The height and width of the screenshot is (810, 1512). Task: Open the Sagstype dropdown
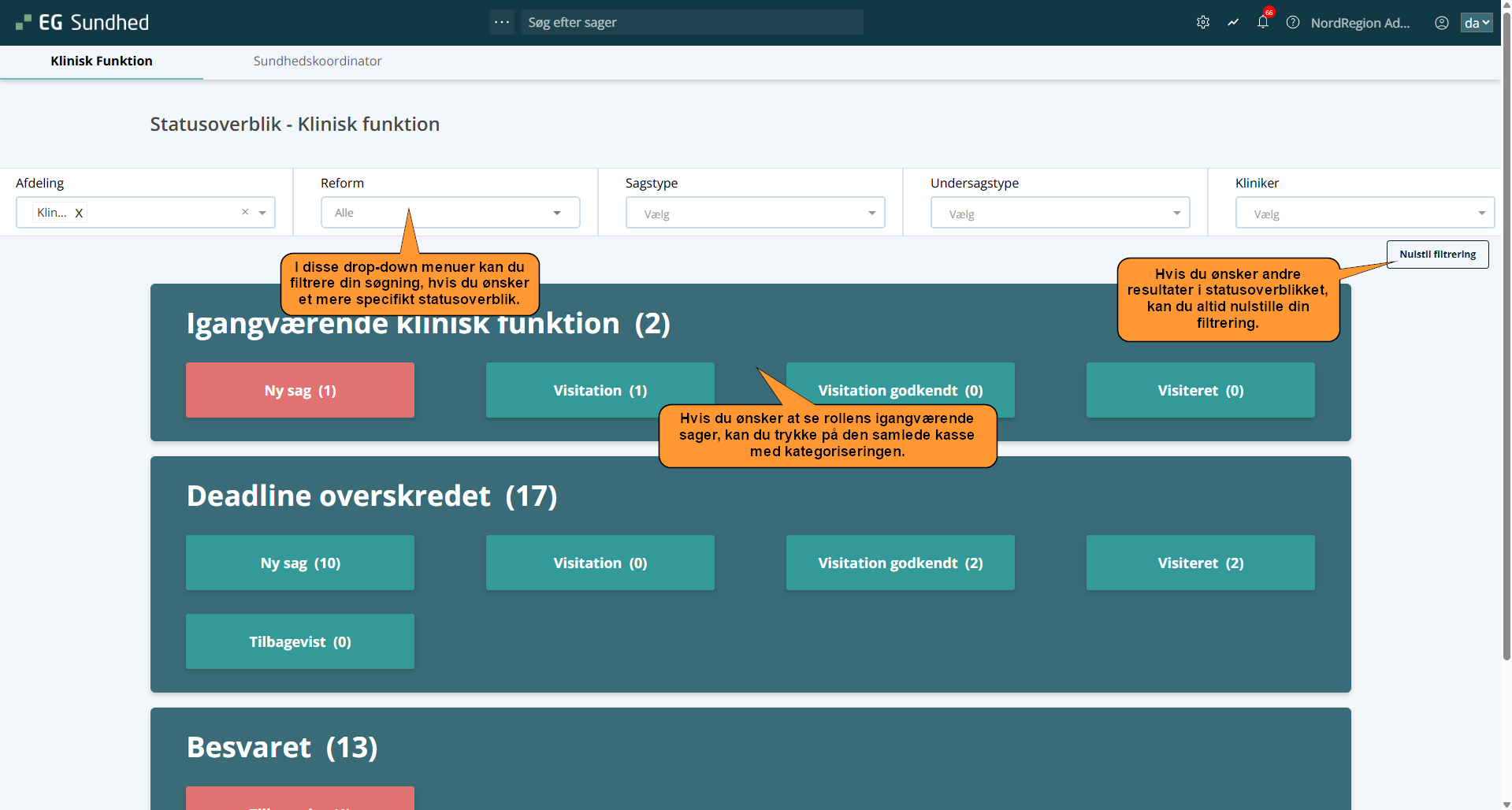(871, 214)
